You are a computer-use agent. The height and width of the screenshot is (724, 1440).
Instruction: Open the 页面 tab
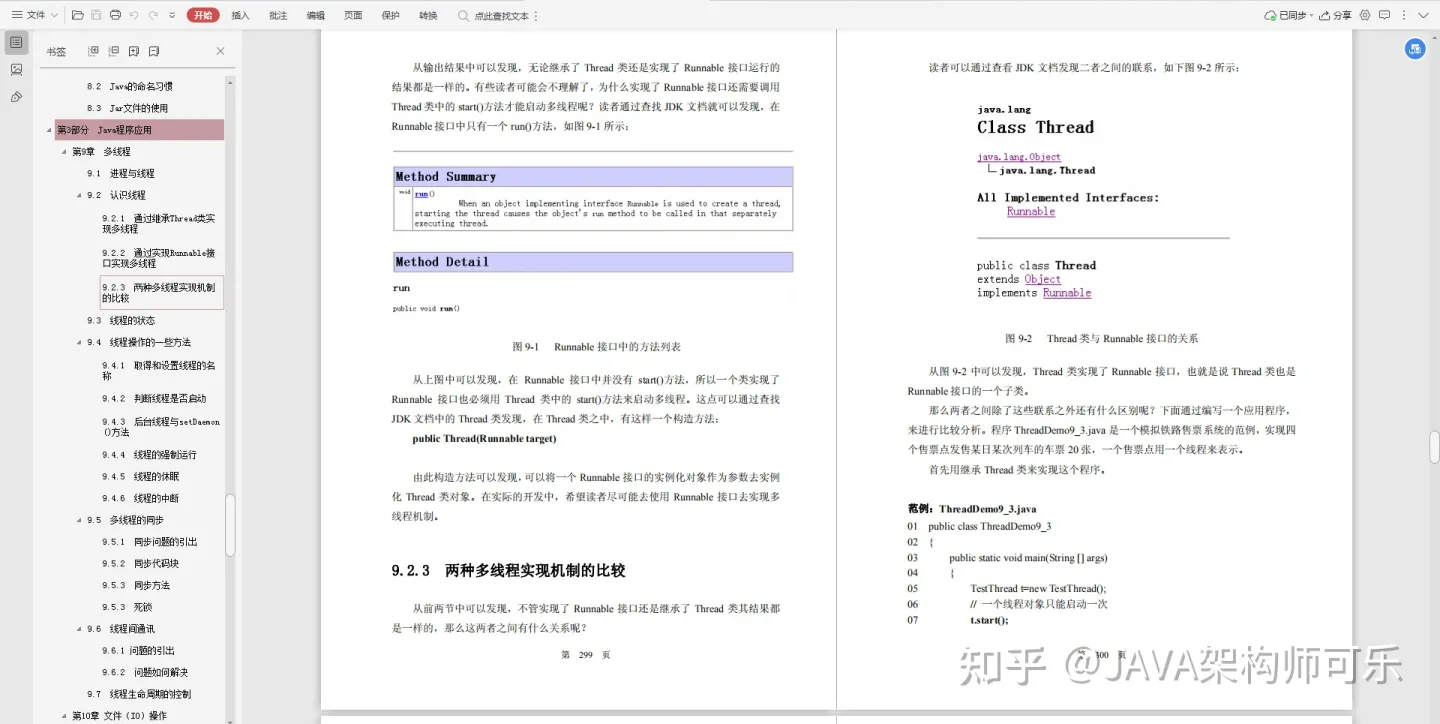click(353, 15)
